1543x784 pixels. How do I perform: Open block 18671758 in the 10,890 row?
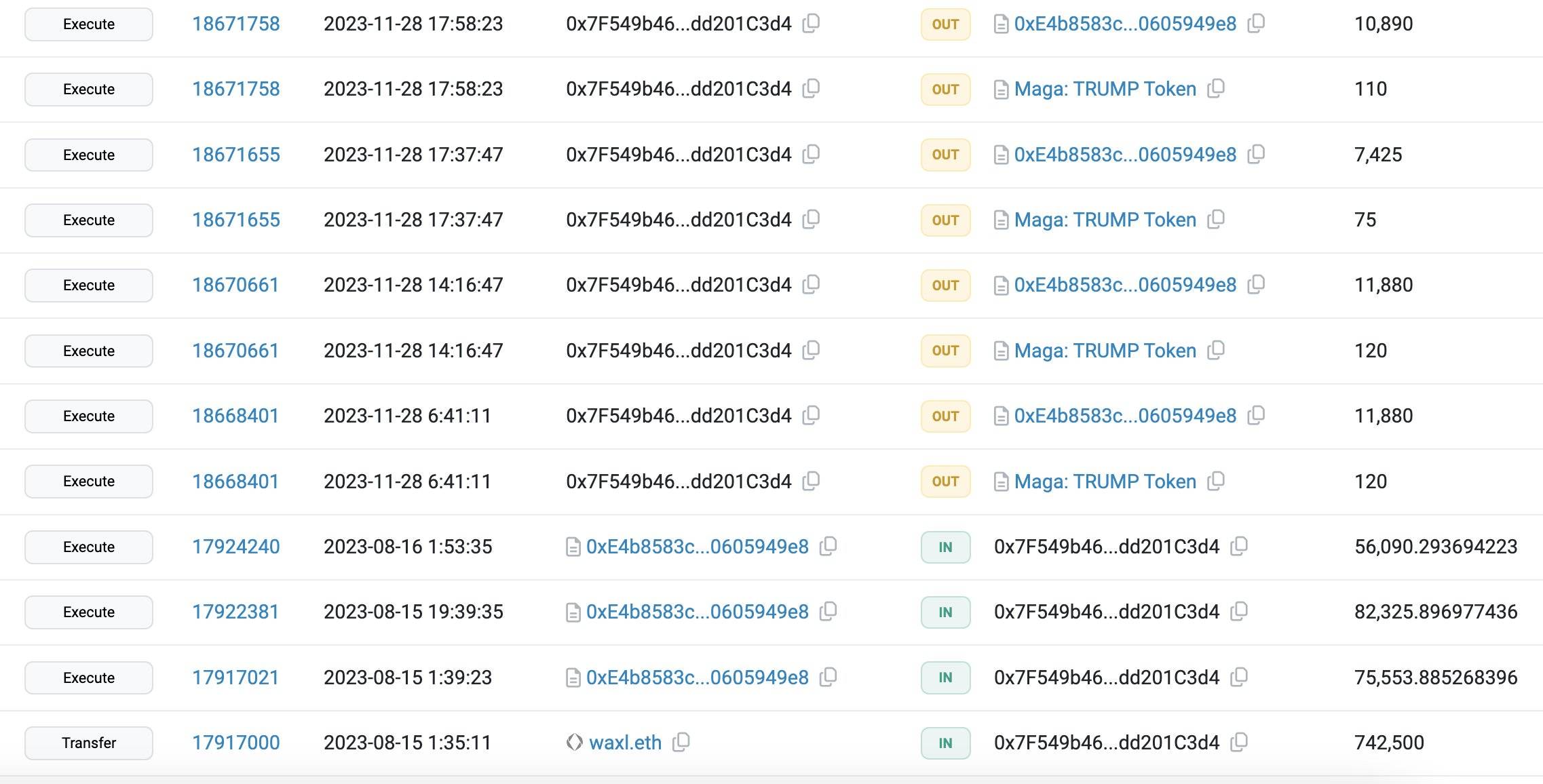coord(235,24)
